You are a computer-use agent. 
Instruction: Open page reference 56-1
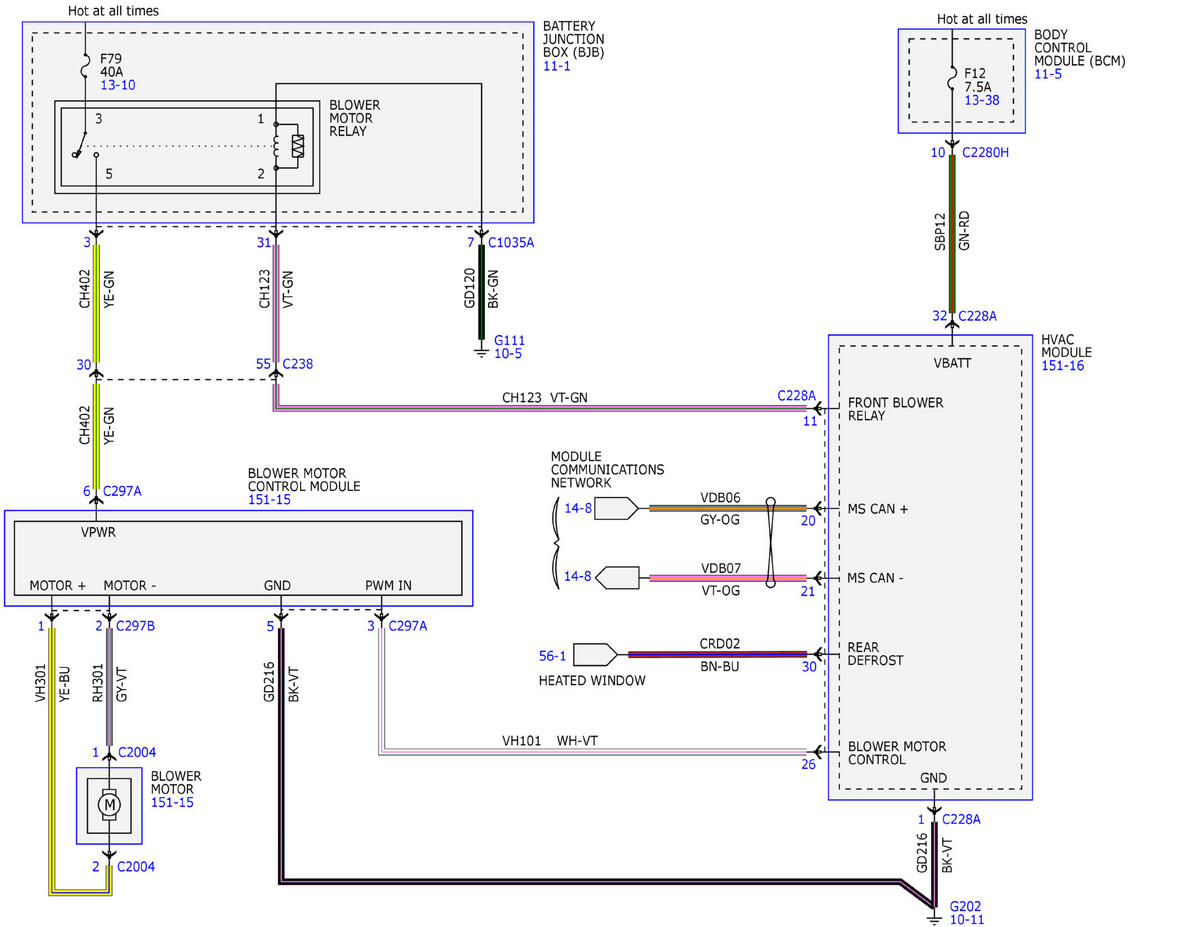pyautogui.click(x=554, y=655)
